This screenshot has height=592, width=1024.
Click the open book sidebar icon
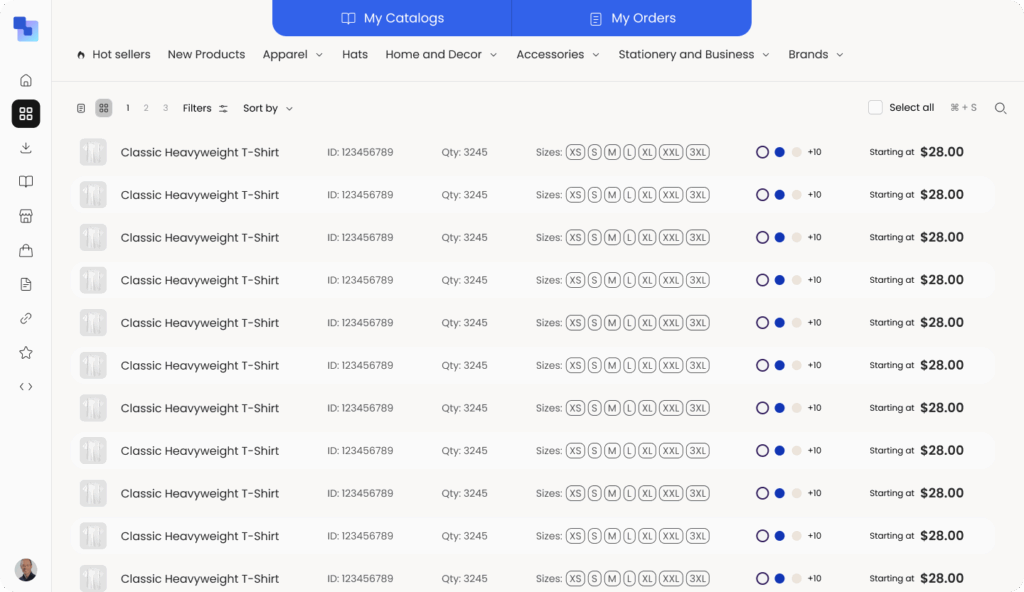(26, 182)
